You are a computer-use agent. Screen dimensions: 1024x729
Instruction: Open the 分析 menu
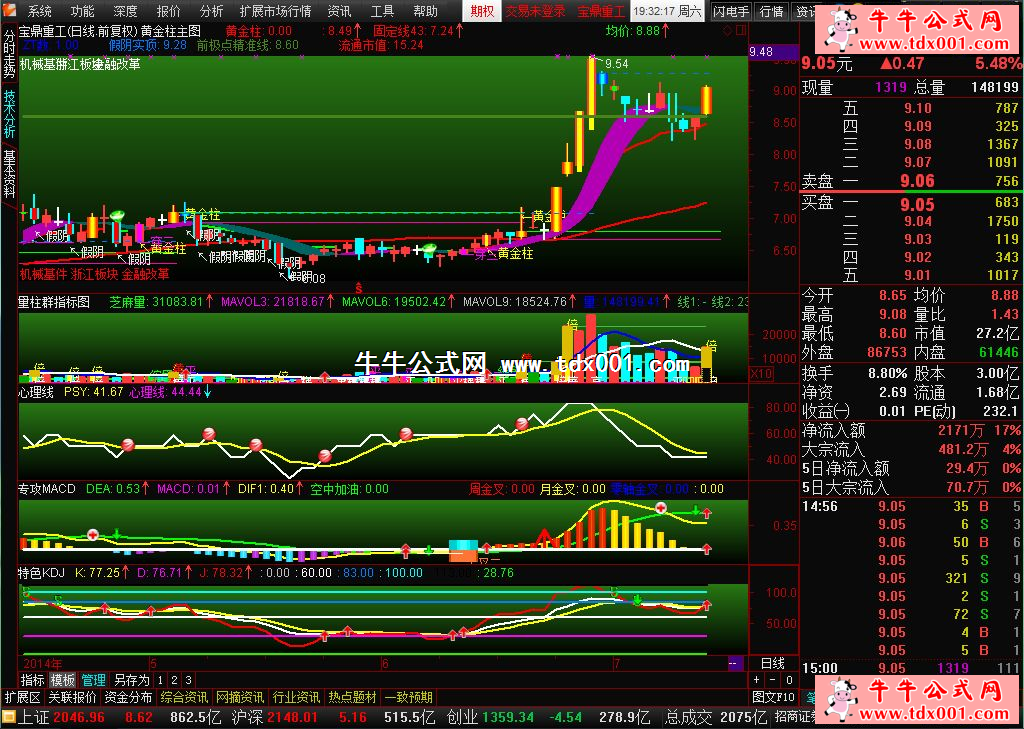pyautogui.click(x=211, y=11)
